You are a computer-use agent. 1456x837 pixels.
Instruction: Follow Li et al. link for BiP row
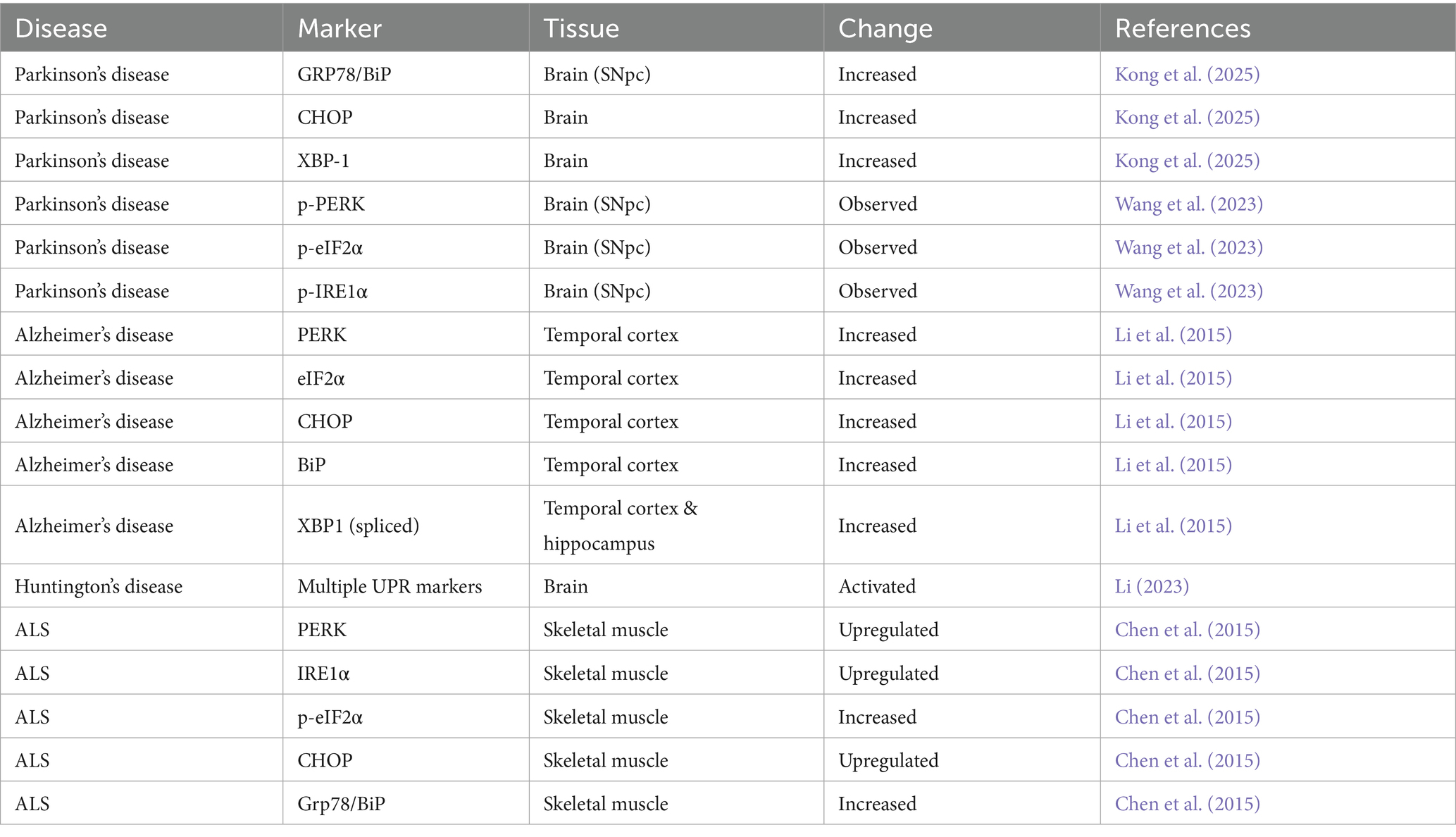[x=1173, y=465]
